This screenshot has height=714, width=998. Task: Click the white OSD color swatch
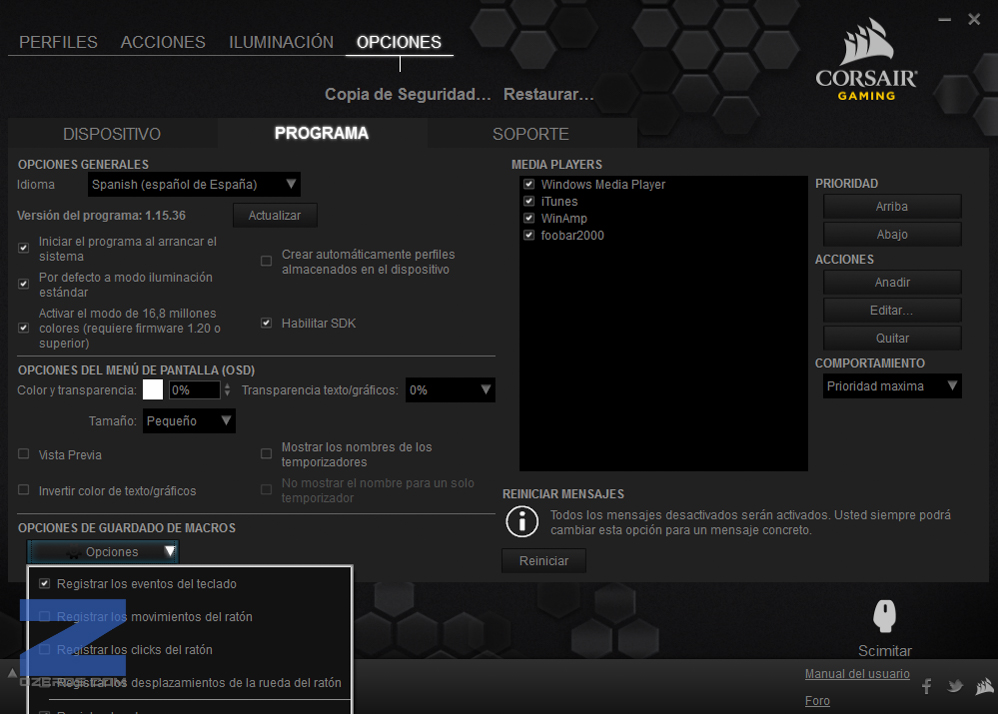tap(153, 390)
